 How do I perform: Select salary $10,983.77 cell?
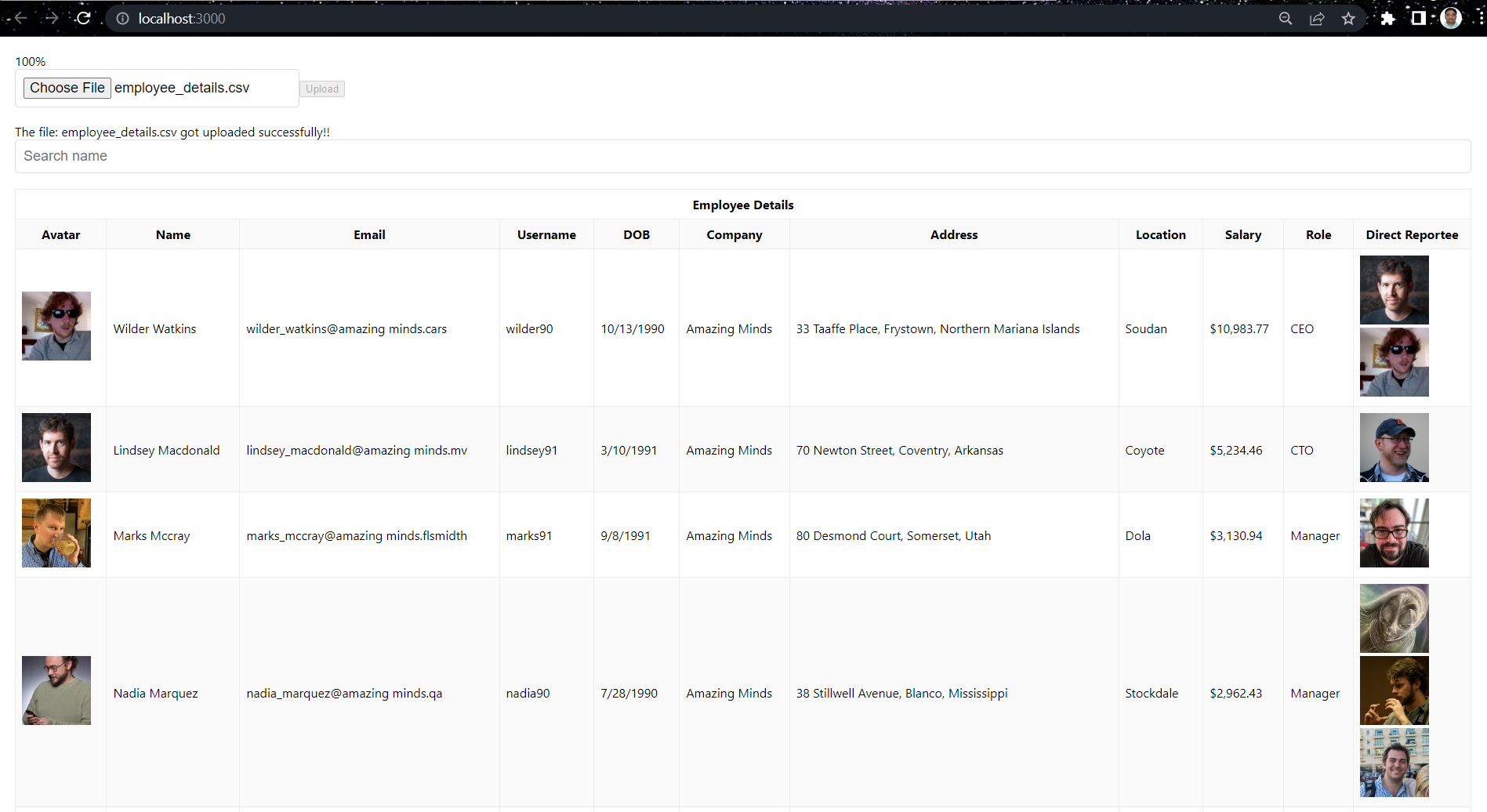click(1243, 328)
